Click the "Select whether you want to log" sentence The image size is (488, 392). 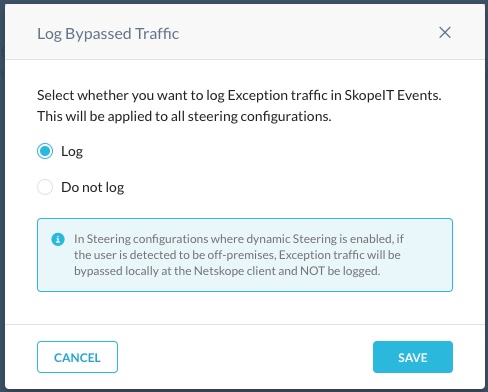pos(239,96)
